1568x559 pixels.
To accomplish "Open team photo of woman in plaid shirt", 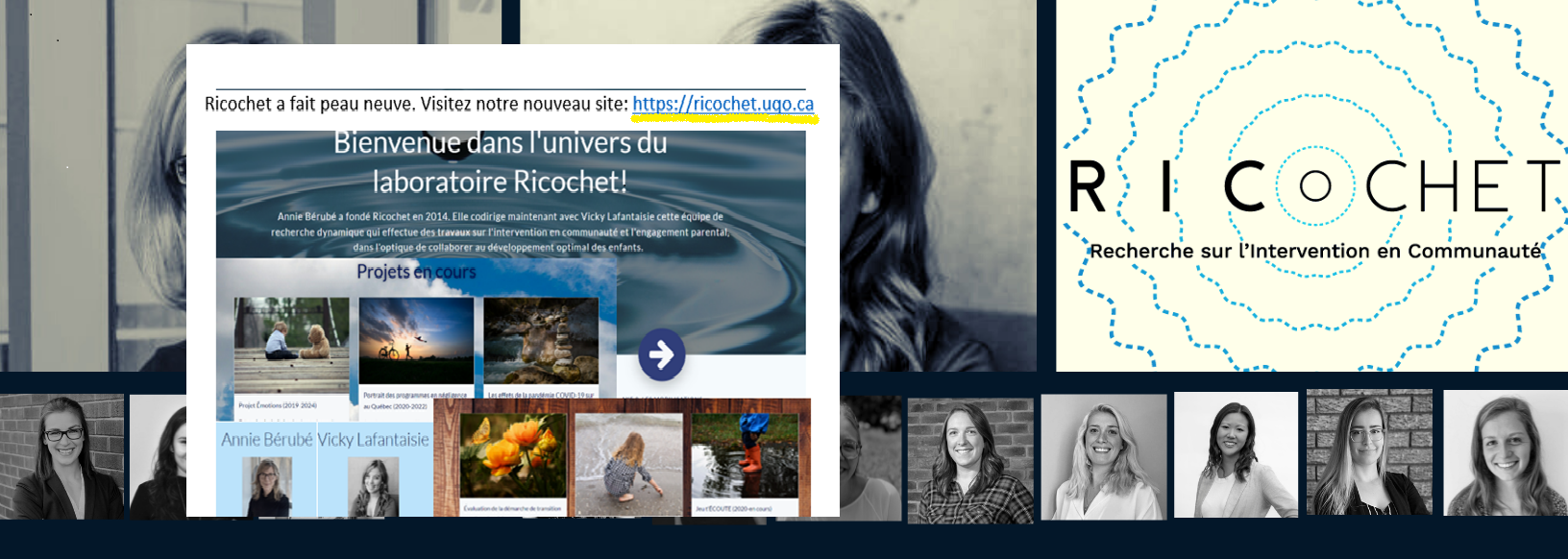I will (x=970, y=460).
